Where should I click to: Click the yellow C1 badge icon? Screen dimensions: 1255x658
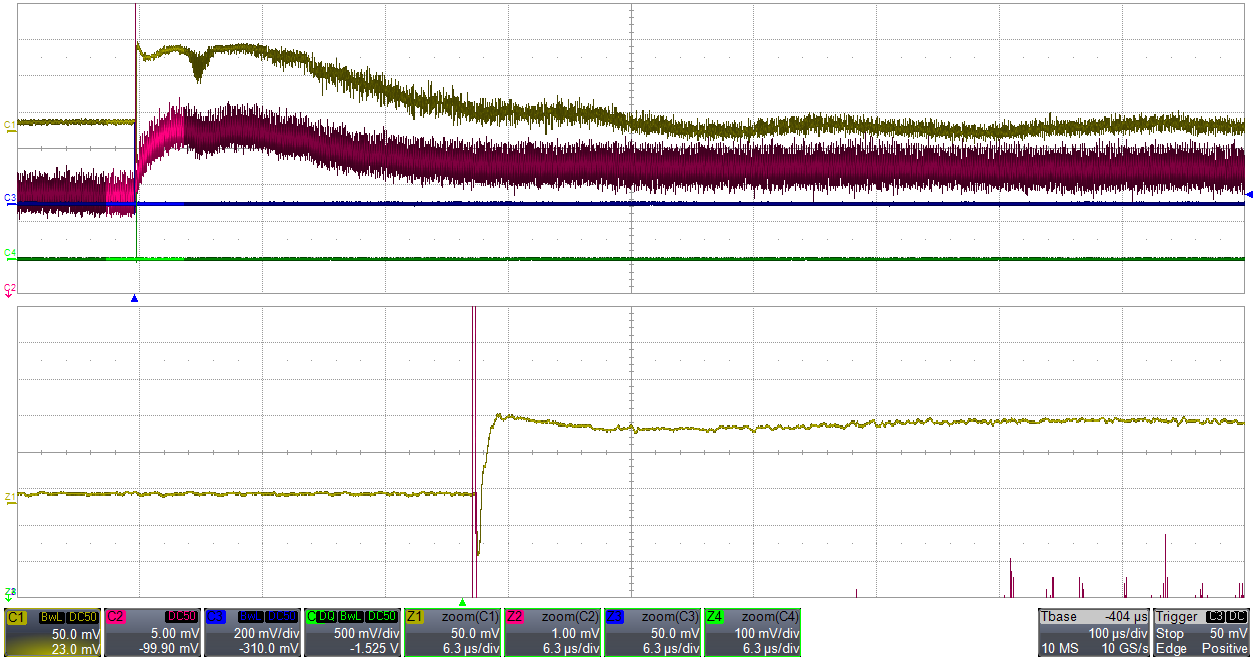tap(16, 617)
